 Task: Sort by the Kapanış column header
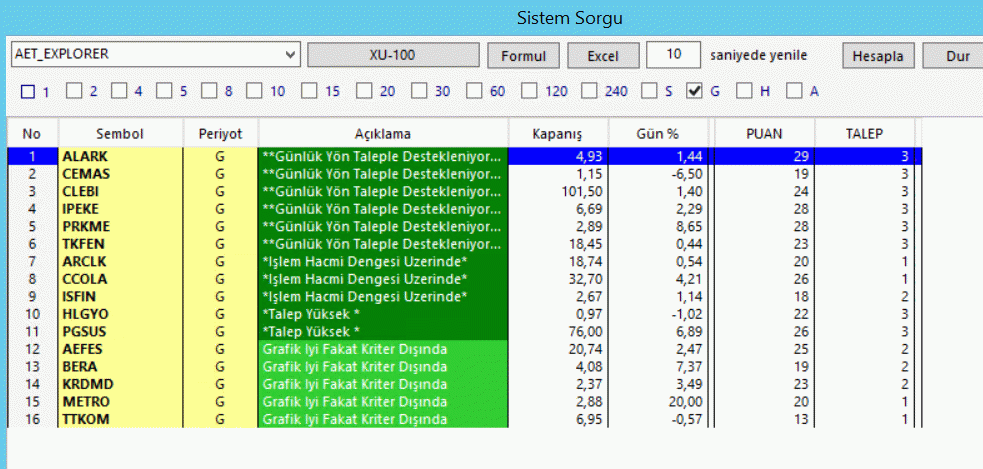[558, 134]
